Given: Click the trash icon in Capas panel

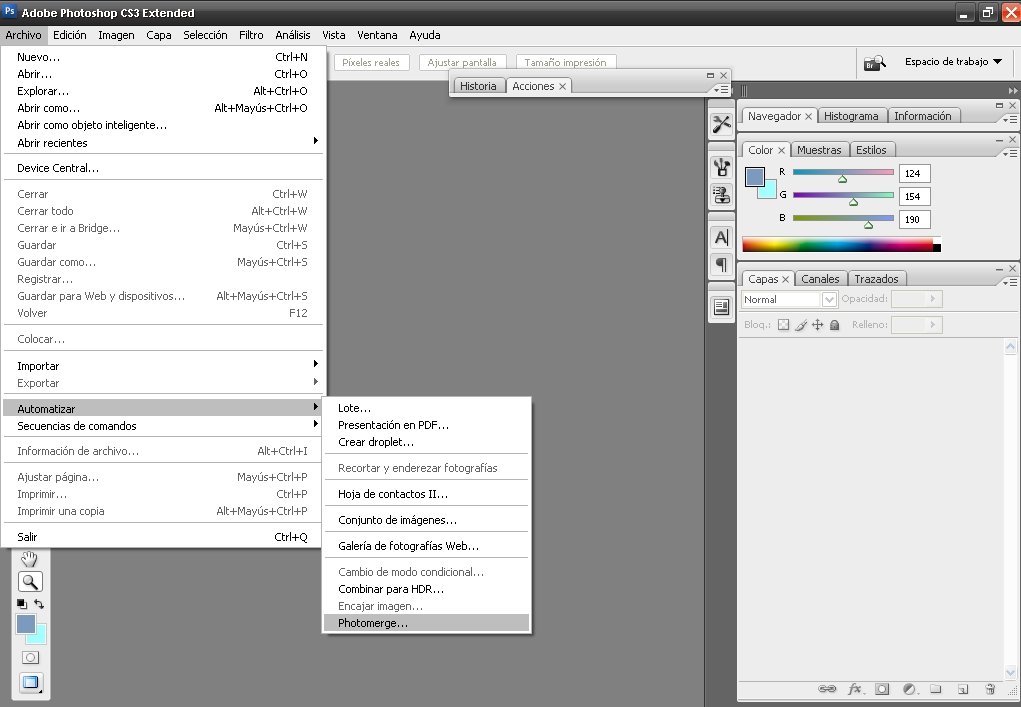Looking at the screenshot, I should [989, 689].
